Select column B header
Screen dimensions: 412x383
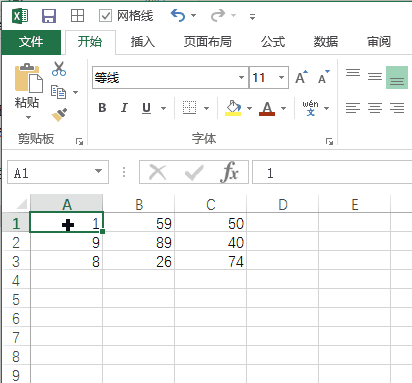(x=139, y=204)
